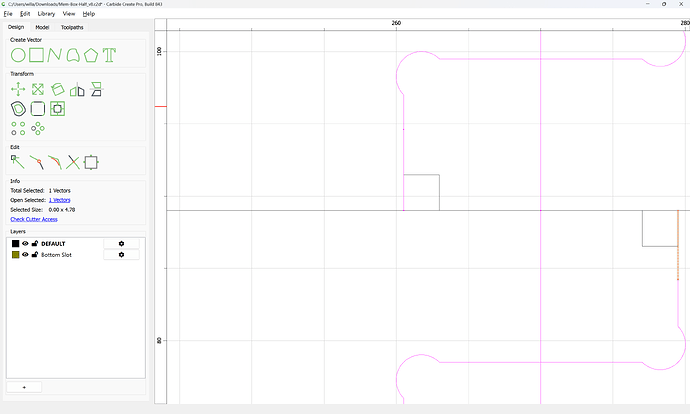Hide the Bottom Slot layer

25,255
